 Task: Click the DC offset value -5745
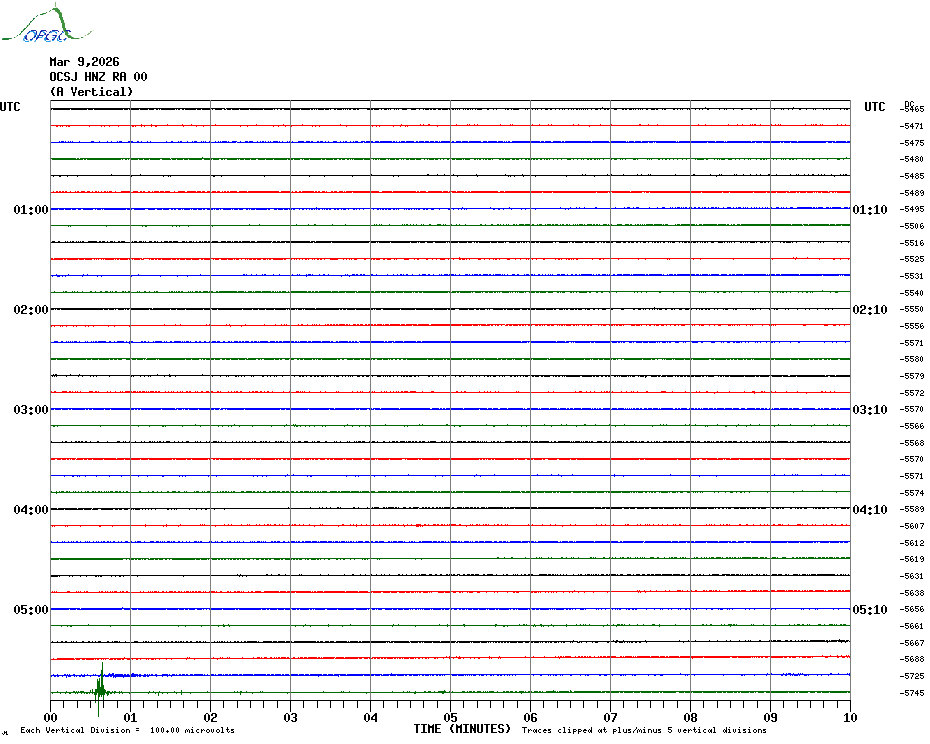pos(912,693)
